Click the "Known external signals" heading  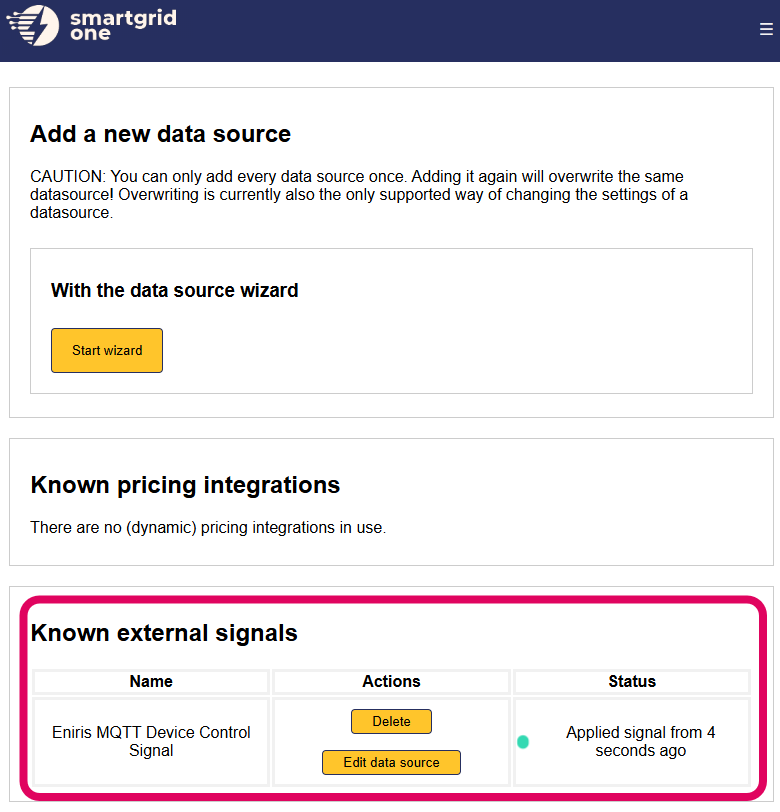click(164, 633)
